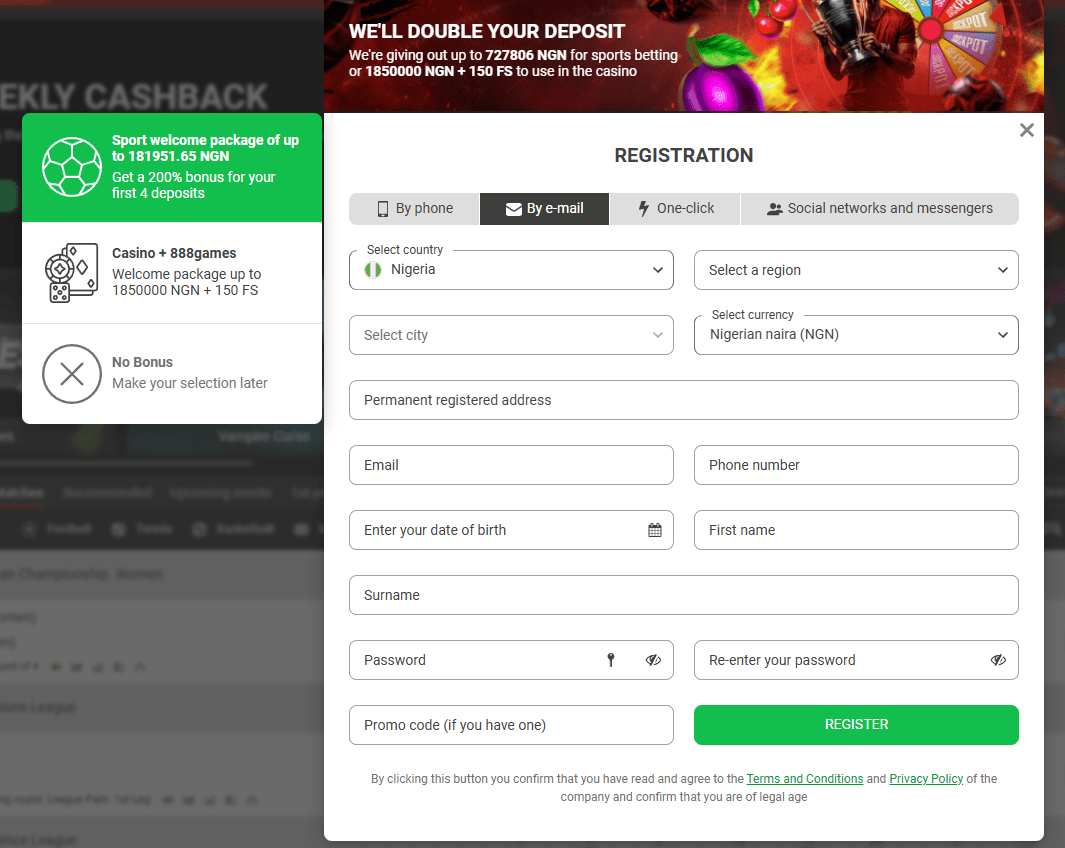This screenshot has height=848, width=1065.
Task: Click the lightning icon on One-click tab
Action: 641,208
